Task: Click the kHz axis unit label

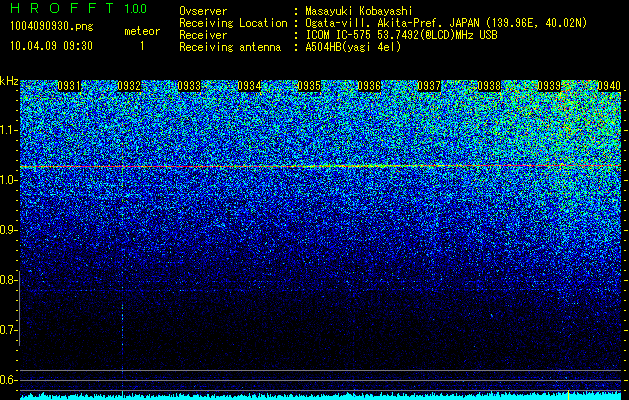Action: pyautogui.click(x=9, y=81)
